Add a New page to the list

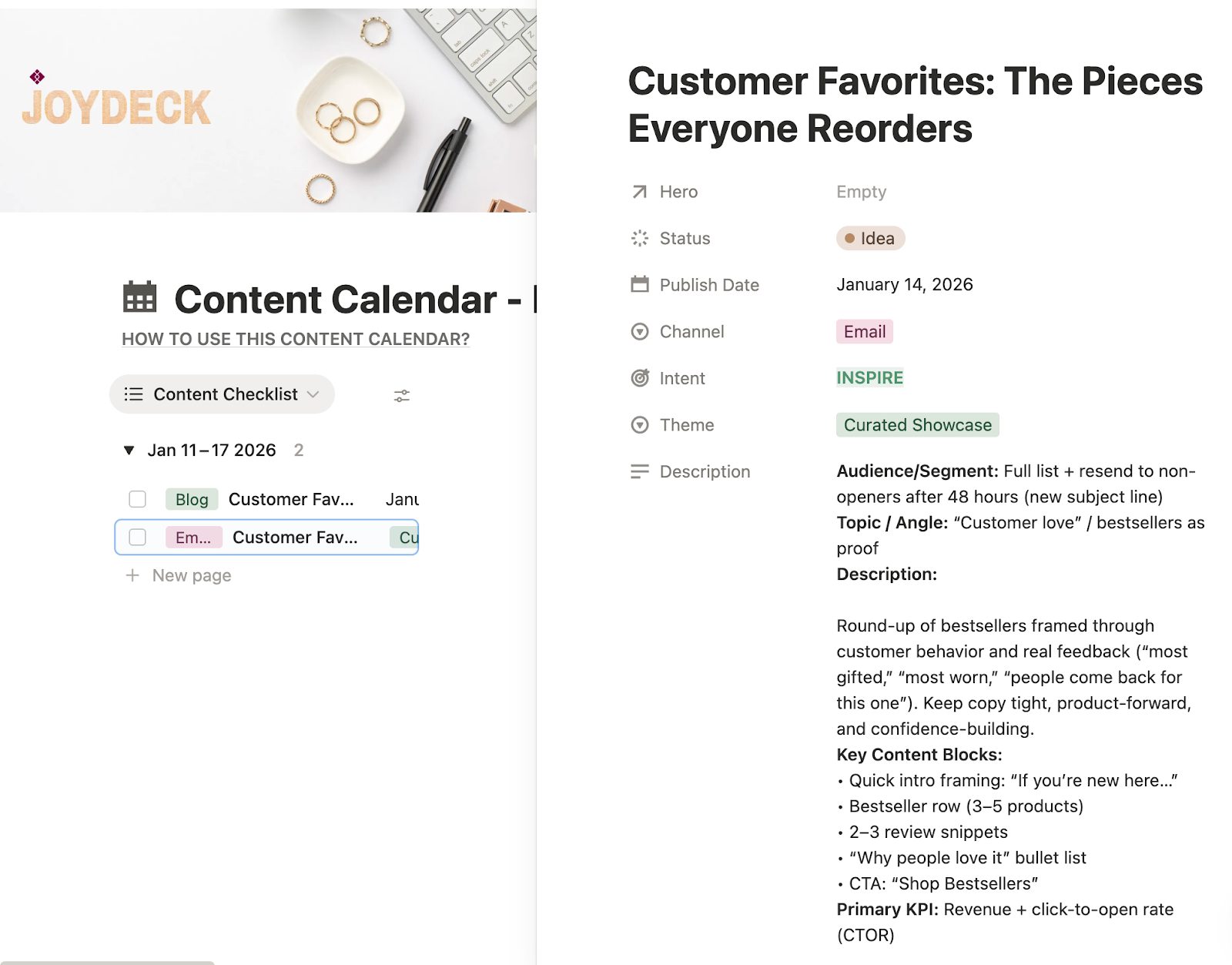pos(191,575)
